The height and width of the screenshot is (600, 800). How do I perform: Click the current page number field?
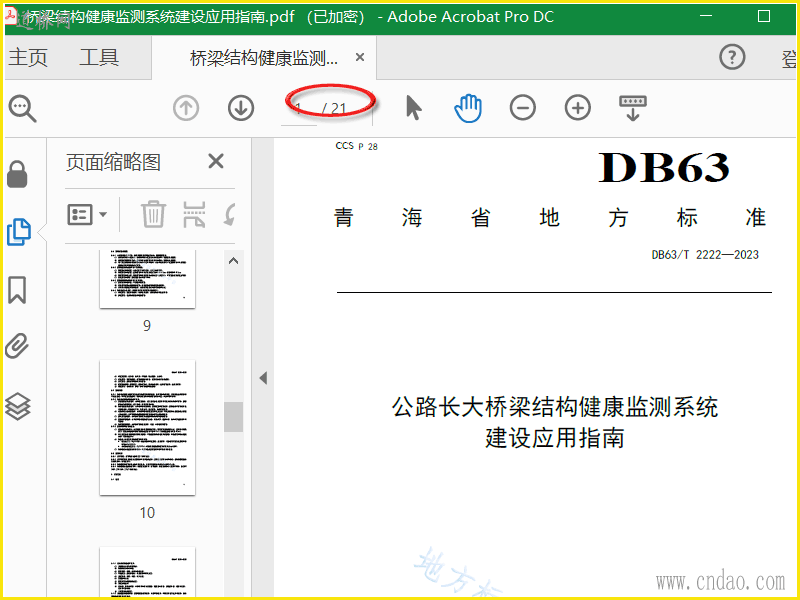[x=299, y=109]
